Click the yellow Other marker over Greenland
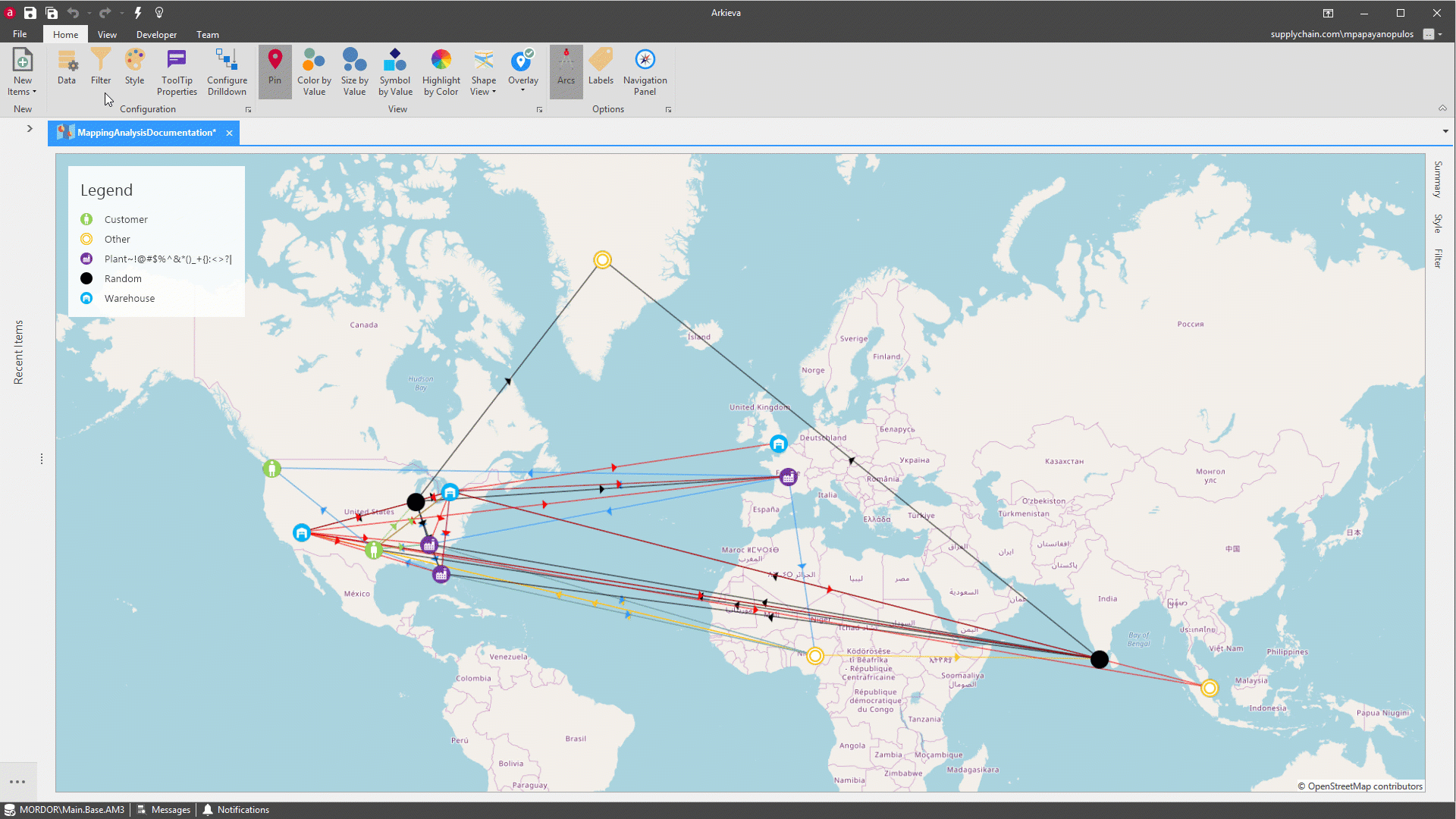1456x819 pixels. pos(602,260)
